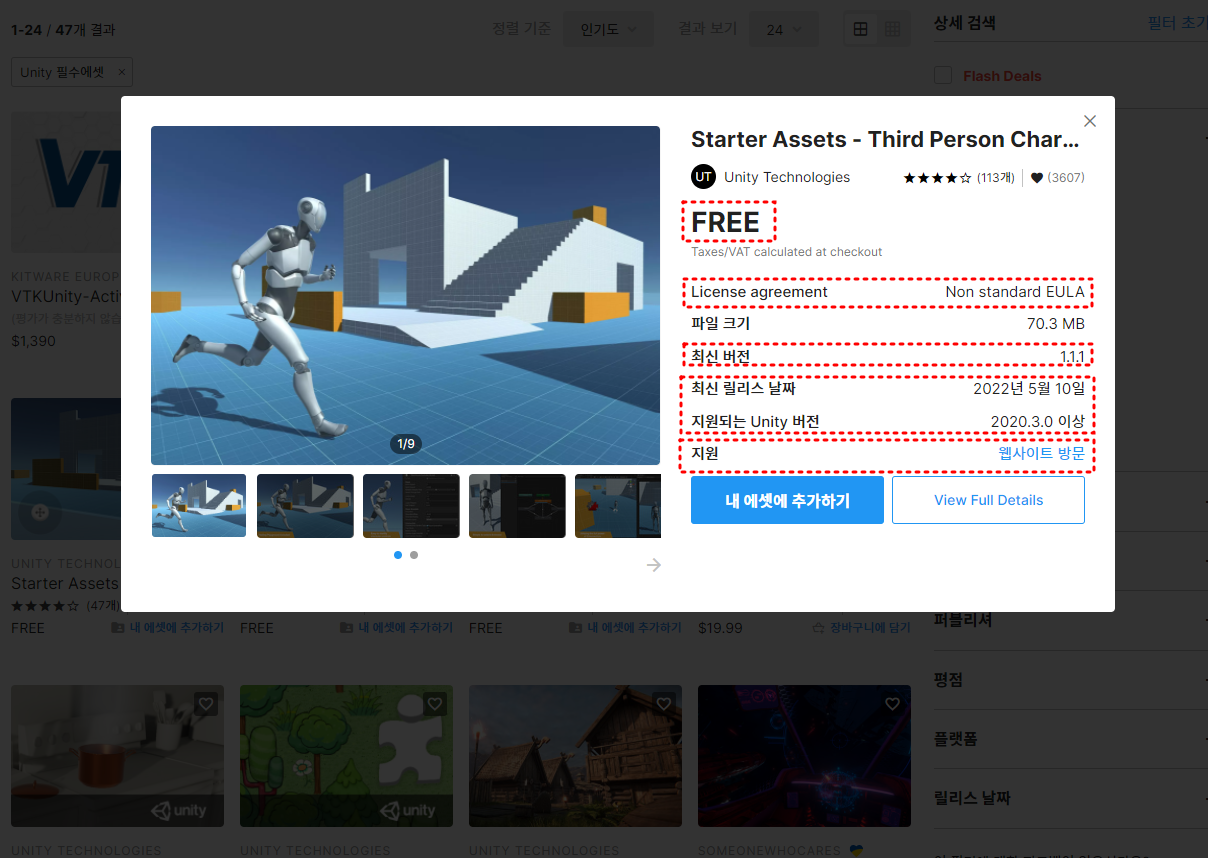Viewport: 1208px width, 858px height.
Task: Open Starter Assets card title behind dialog
Action: pyautogui.click(x=66, y=583)
